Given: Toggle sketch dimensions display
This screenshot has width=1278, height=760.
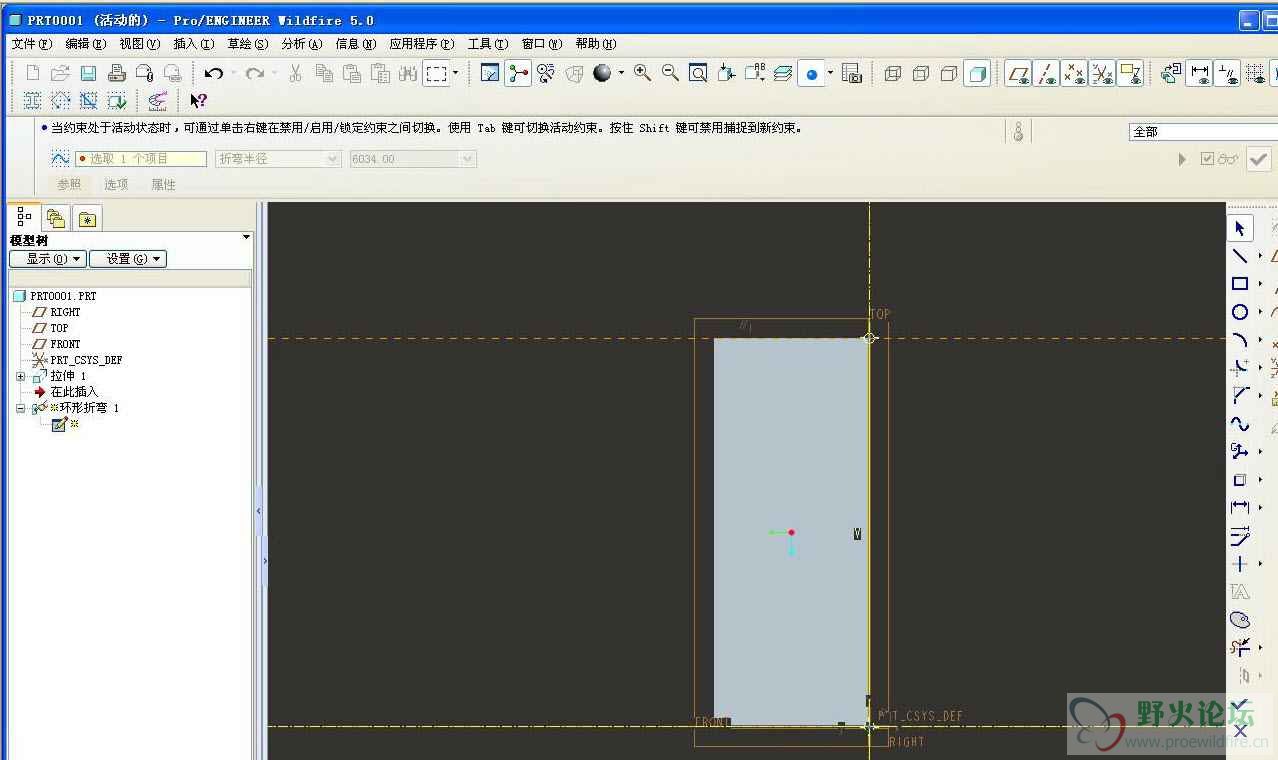Looking at the screenshot, I should (x=1199, y=73).
